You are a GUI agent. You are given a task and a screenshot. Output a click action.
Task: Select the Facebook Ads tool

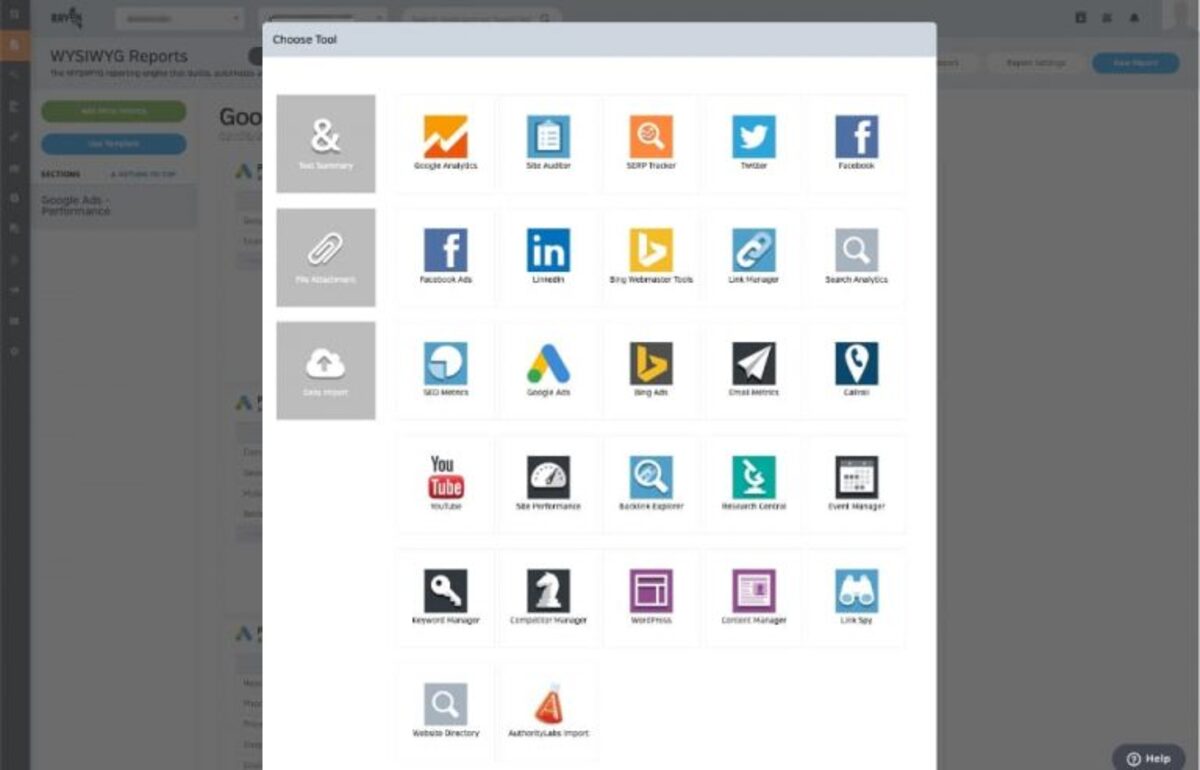coord(445,257)
